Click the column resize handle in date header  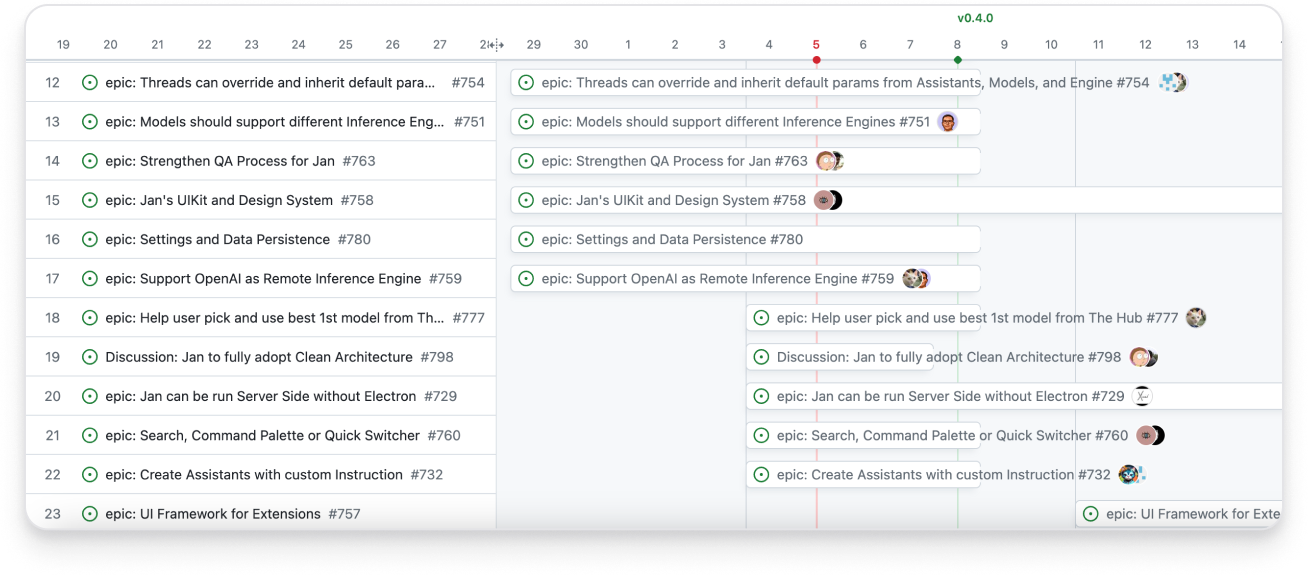coord(494,45)
